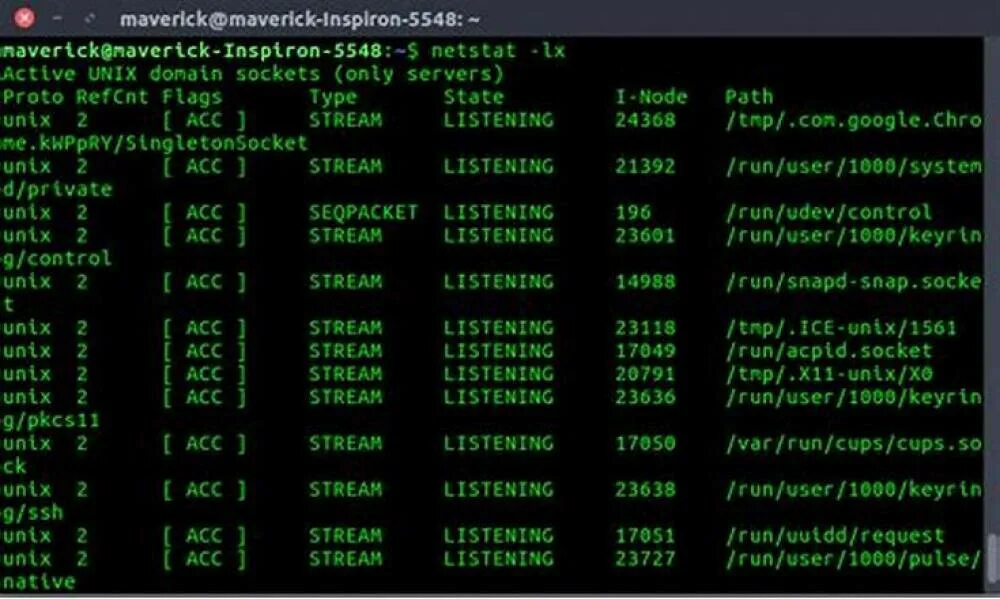Click I-Node value 23727

pos(645,558)
